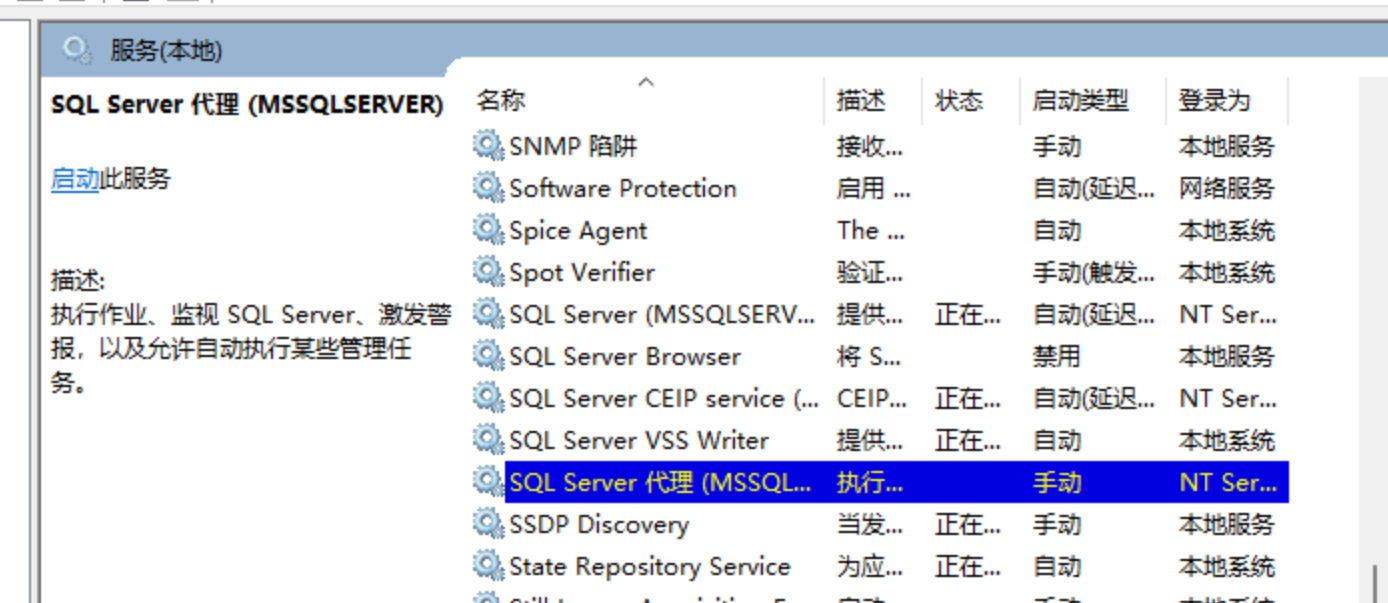Sort services by the 名称 column header

(501, 100)
